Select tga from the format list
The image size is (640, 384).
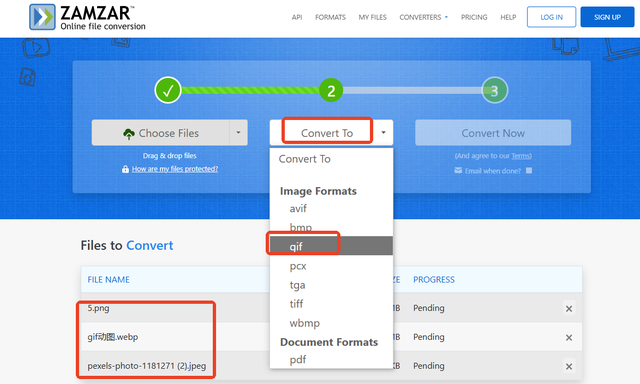tap(331, 285)
